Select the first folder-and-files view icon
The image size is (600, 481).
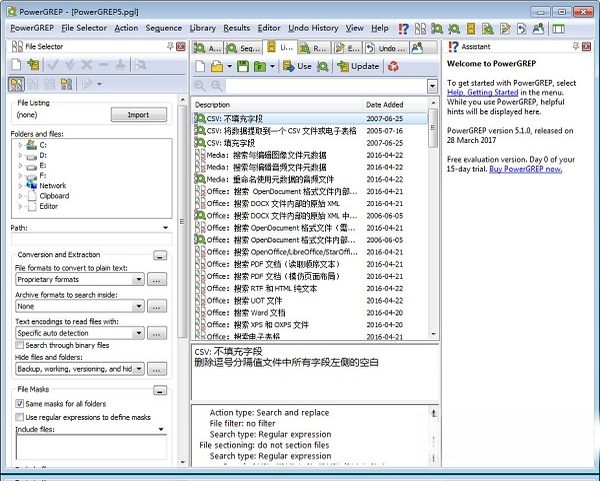point(16,84)
